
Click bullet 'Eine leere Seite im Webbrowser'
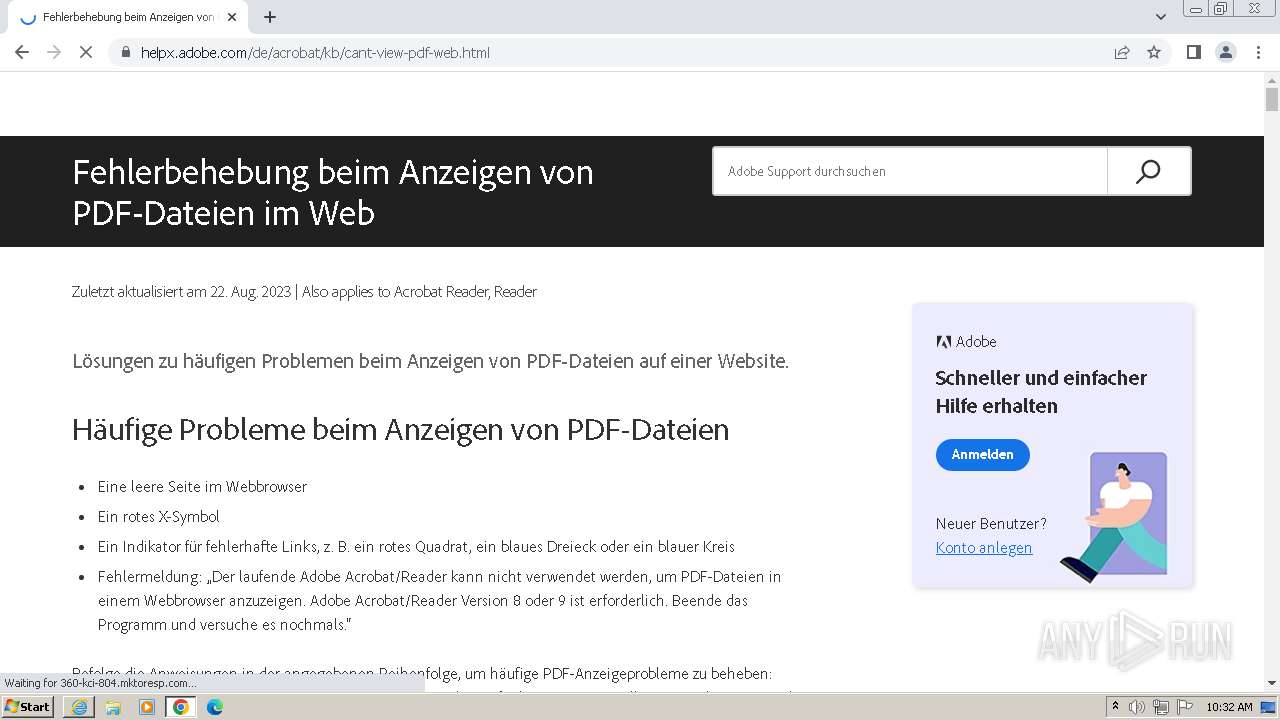pos(202,487)
